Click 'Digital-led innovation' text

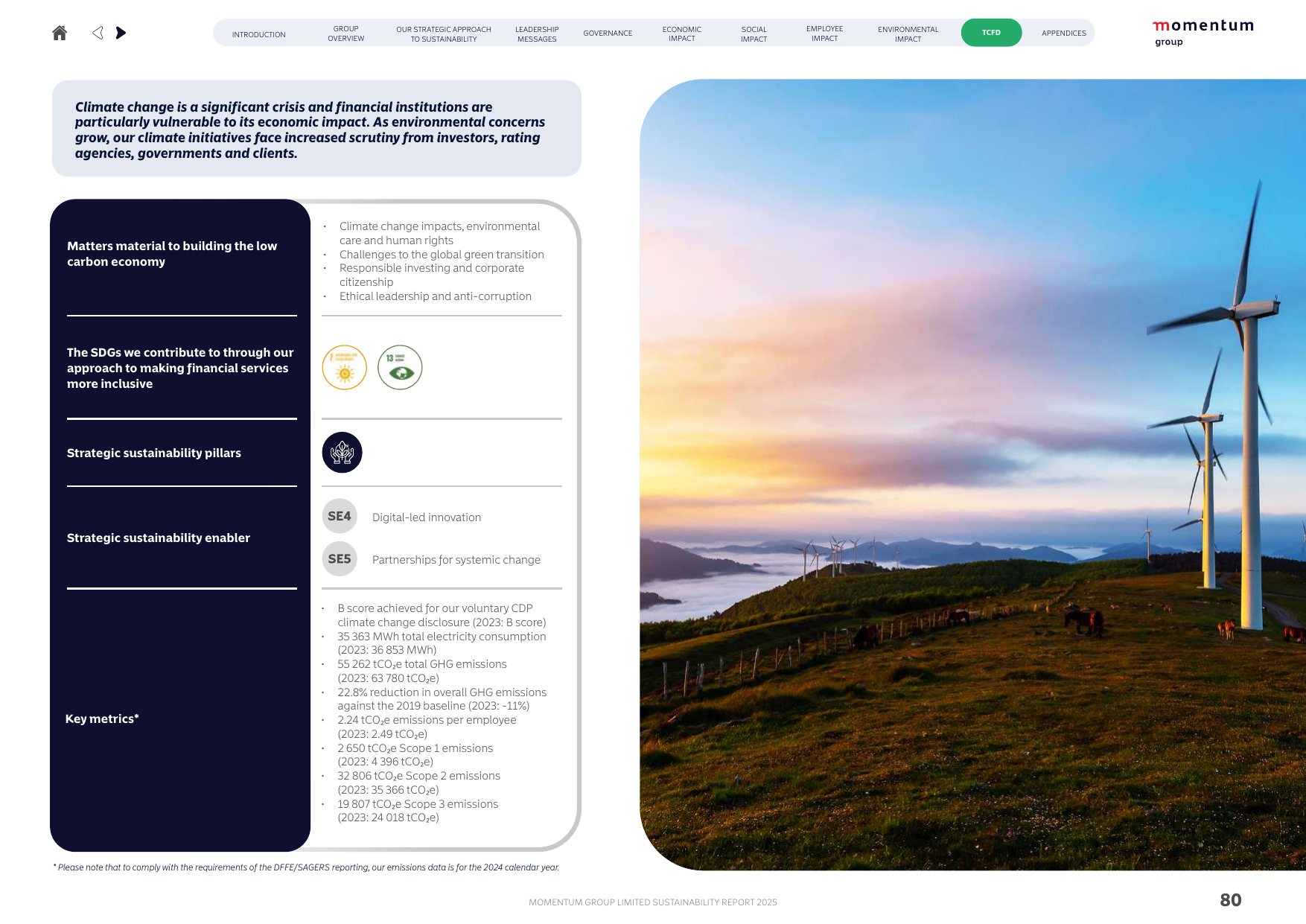427,517
